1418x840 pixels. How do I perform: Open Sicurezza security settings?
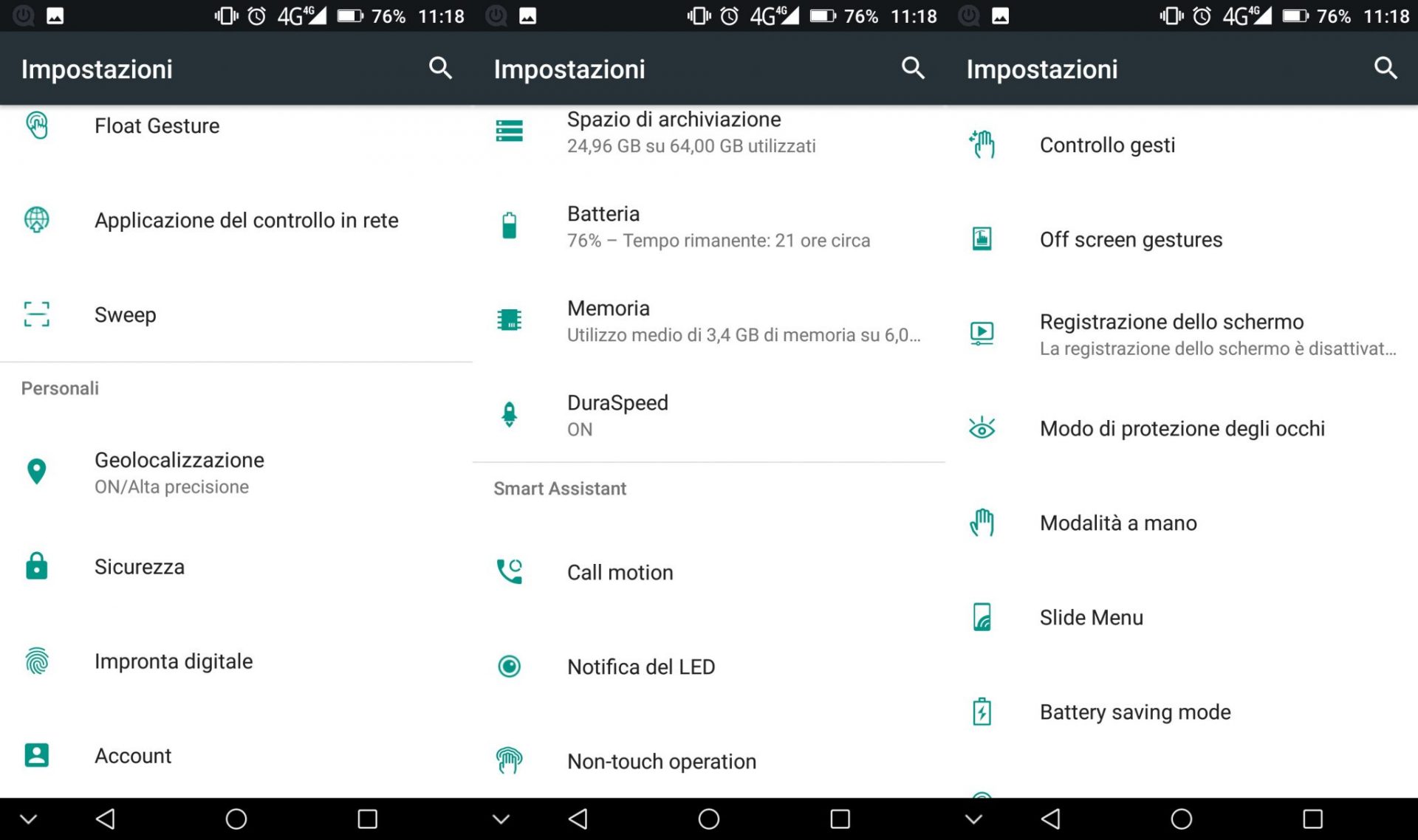[x=140, y=567]
